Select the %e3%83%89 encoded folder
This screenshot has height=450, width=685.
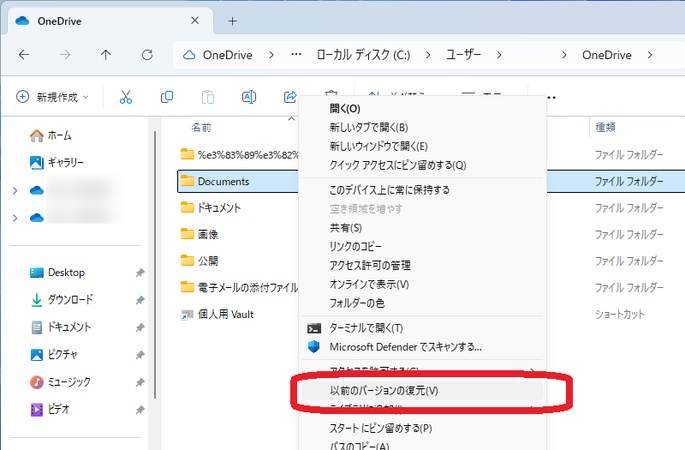(239, 155)
